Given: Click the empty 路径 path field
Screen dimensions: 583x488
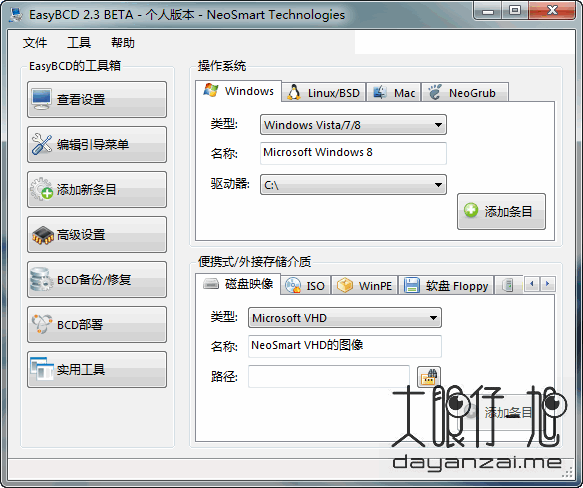Looking at the screenshot, I should tap(329, 376).
